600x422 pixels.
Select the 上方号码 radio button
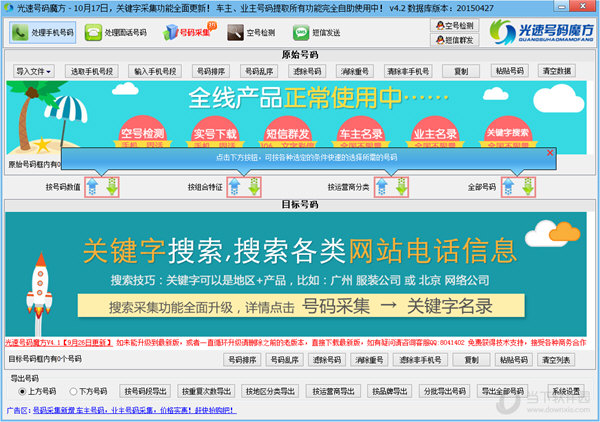click(37, 391)
